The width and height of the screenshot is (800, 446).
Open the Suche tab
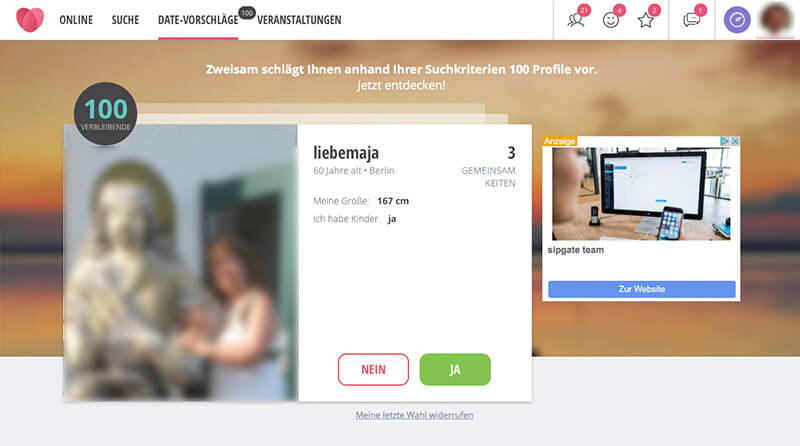coord(126,20)
